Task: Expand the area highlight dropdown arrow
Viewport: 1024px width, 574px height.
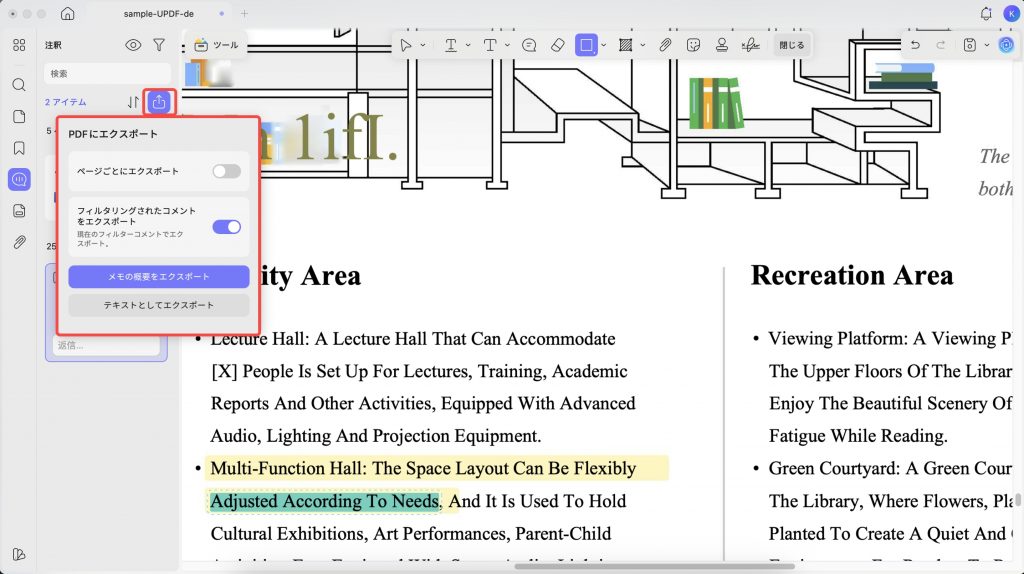Action: pyautogui.click(x=643, y=46)
